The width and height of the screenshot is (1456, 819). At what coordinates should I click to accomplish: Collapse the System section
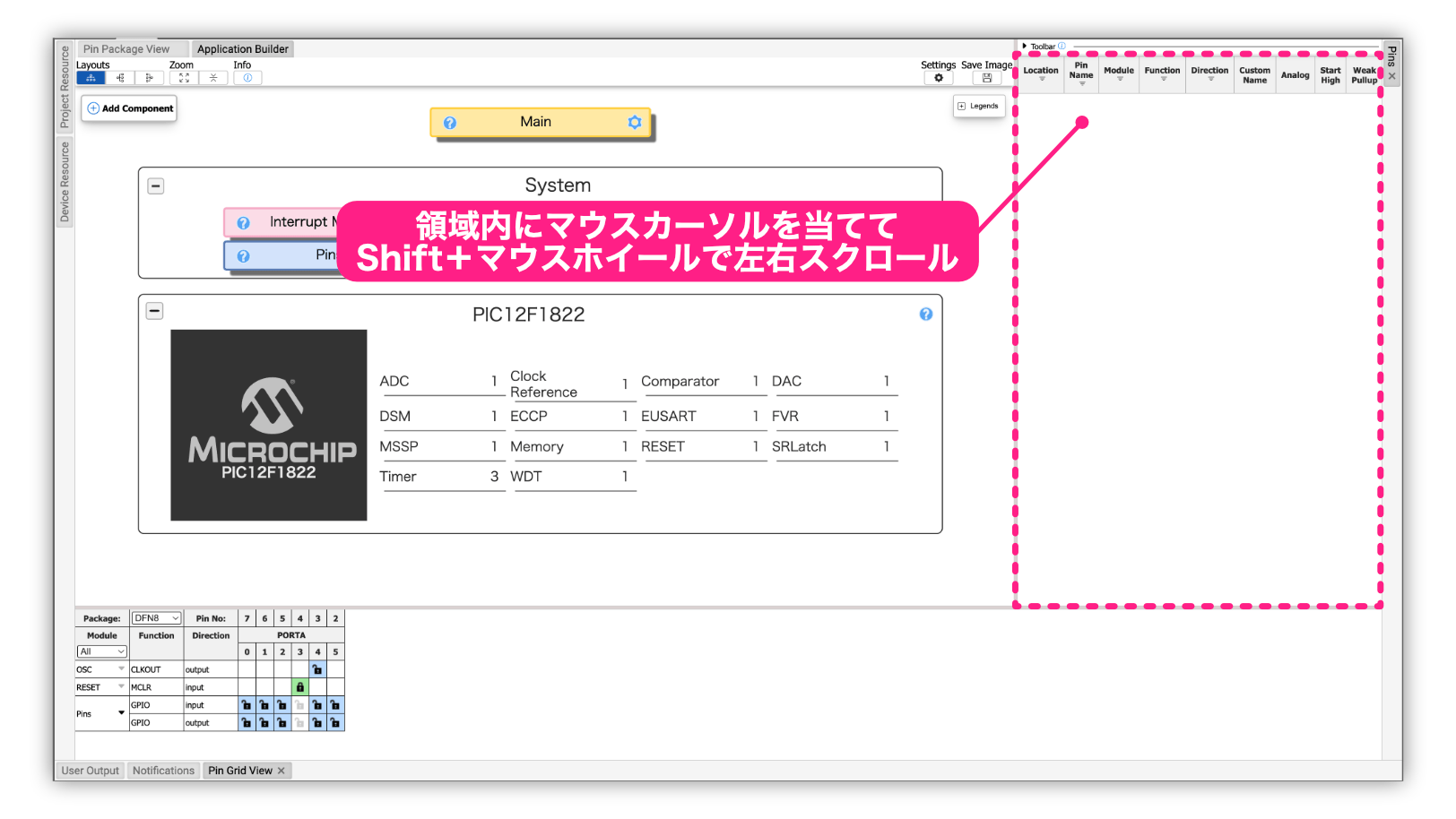(156, 185)
